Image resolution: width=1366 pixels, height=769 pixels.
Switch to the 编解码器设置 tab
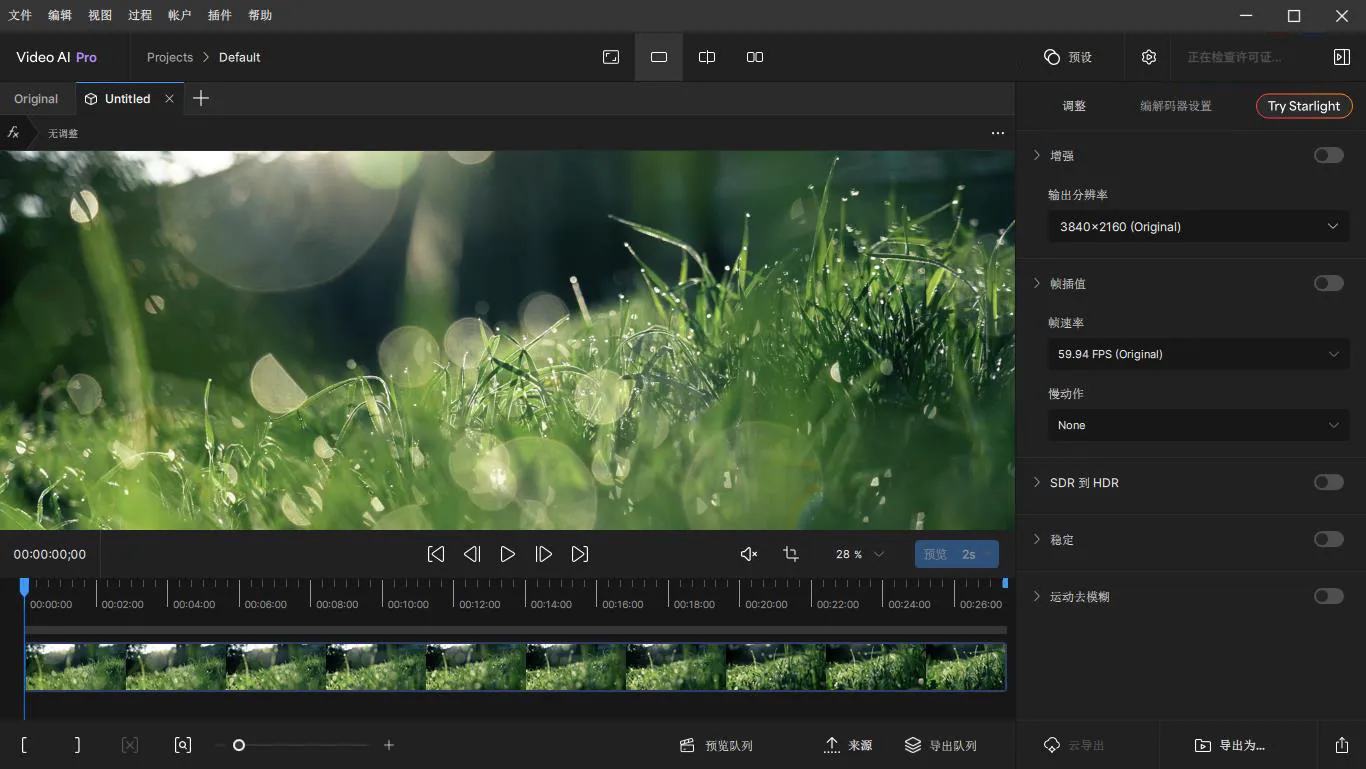point(1175,106)
